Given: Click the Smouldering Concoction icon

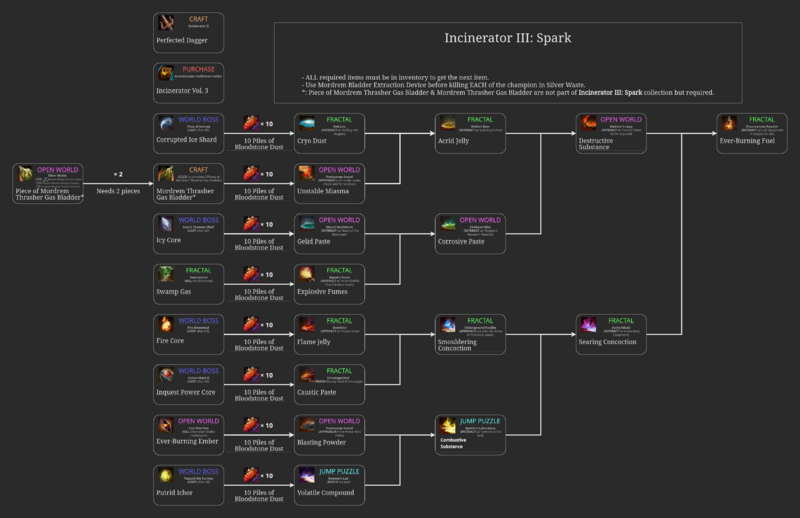Looking at the screenshot, I should click(447, 324).
